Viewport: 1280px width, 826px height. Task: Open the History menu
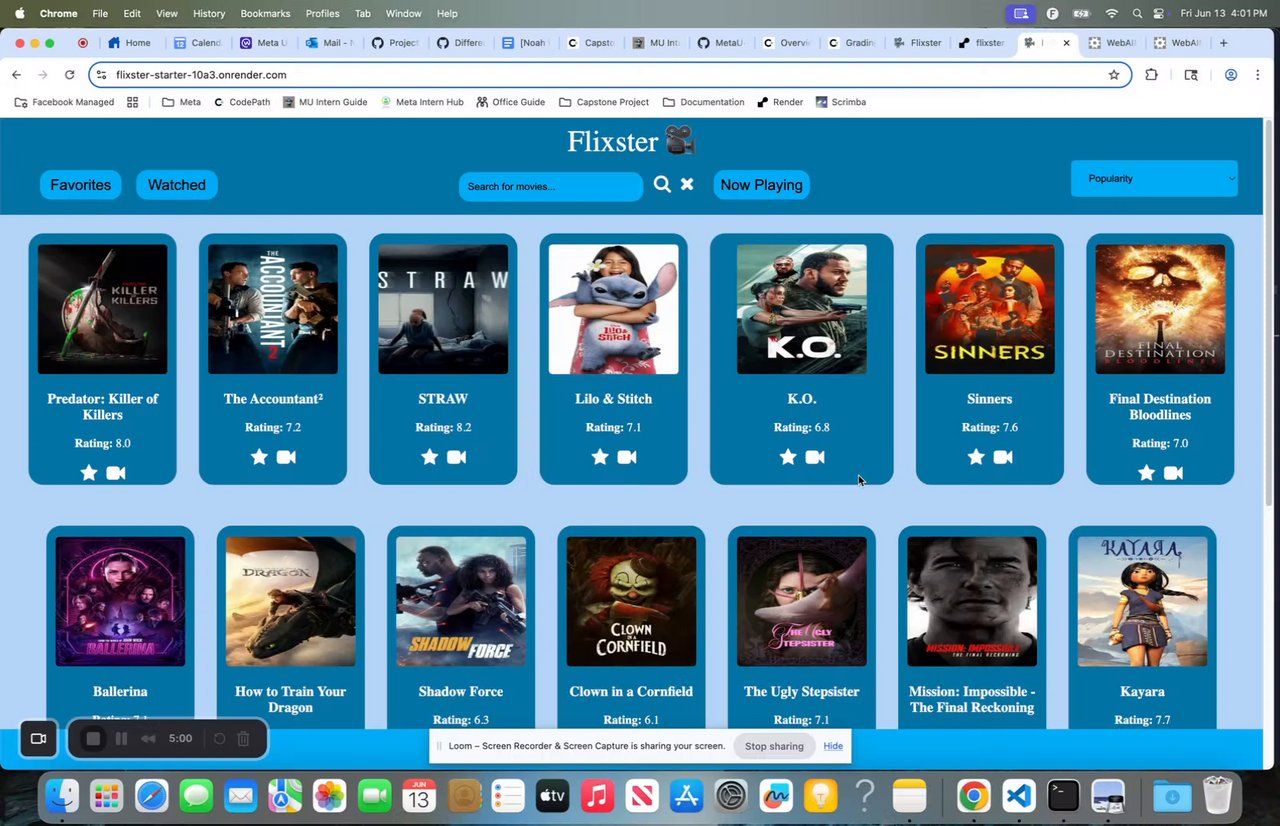(x=209, y=14)
